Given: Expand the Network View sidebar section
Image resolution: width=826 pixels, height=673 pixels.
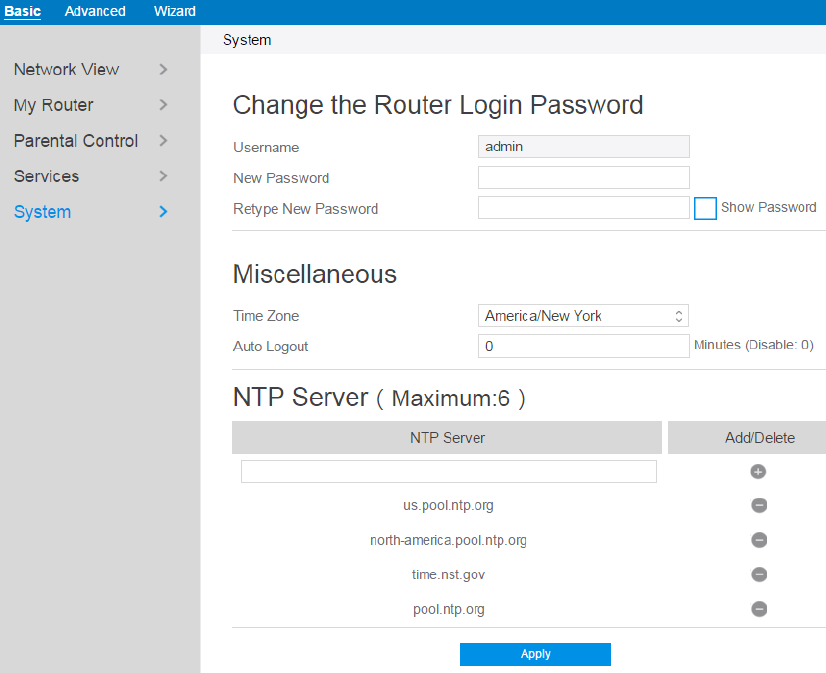Looking at the screenshot, I should coord(90,70).
